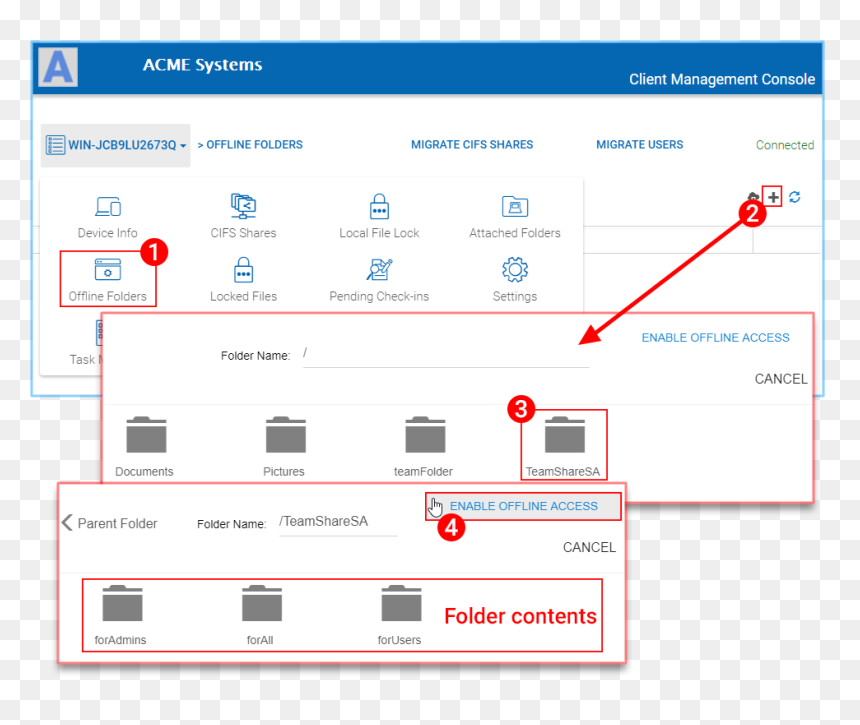Open Migrate Users
Image resolution: width=860 pixels, height=725 pixels.
point(640,145)
